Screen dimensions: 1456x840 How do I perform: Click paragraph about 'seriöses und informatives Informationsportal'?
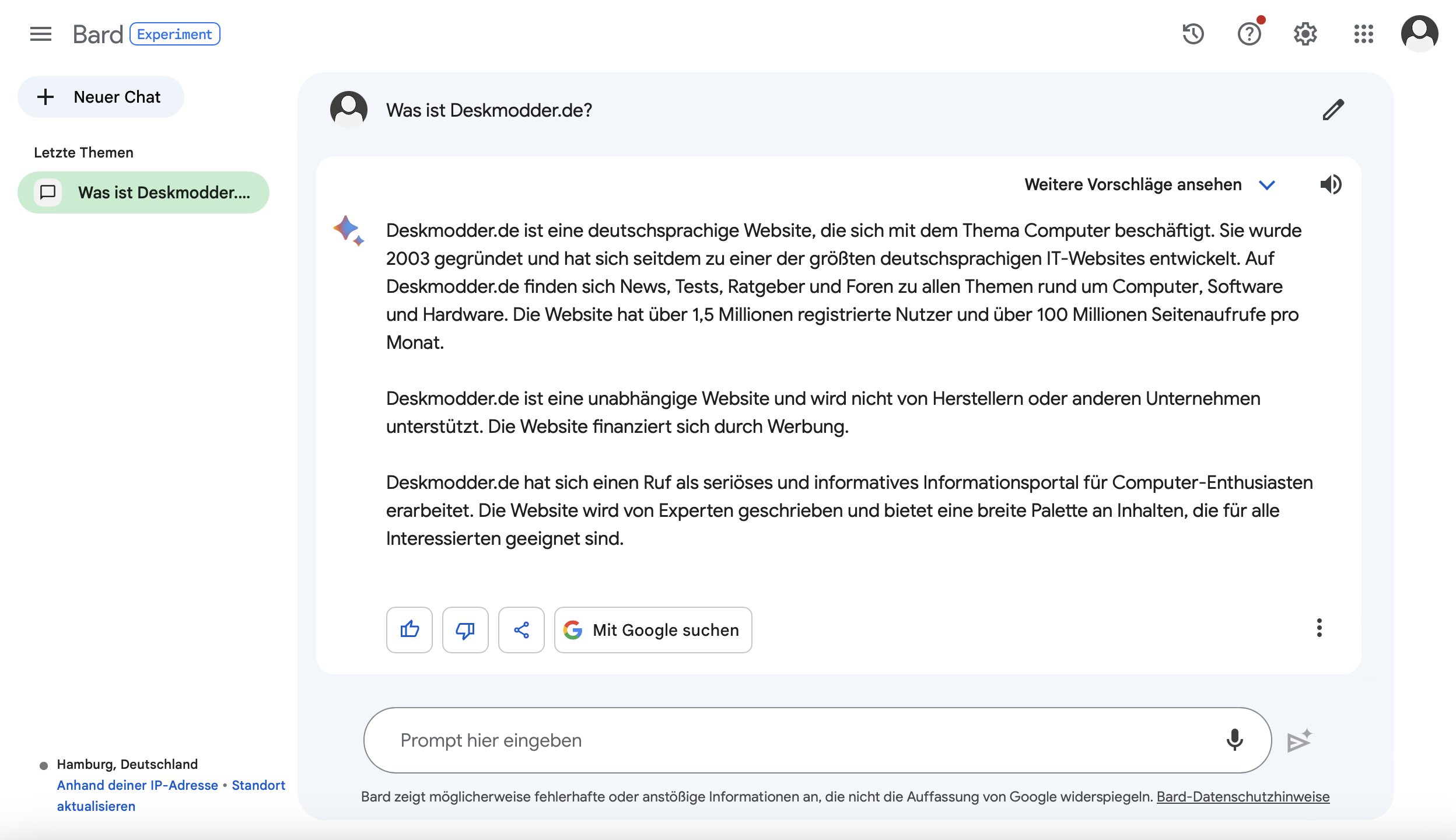coord(849,510)
